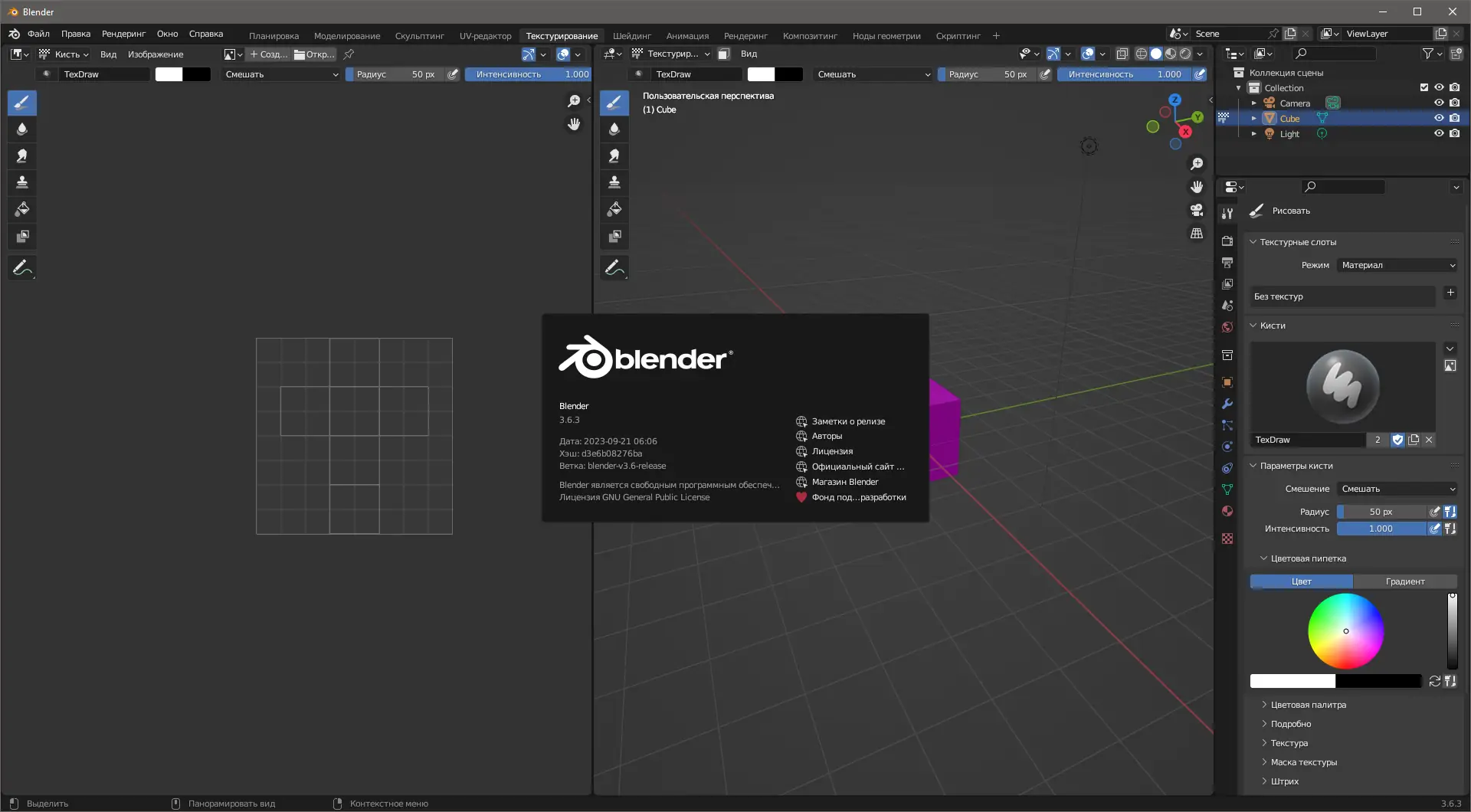1471x812 pixels.
Task: Switch to the Шейдинг workspace tab
Action: coord(632,36)
